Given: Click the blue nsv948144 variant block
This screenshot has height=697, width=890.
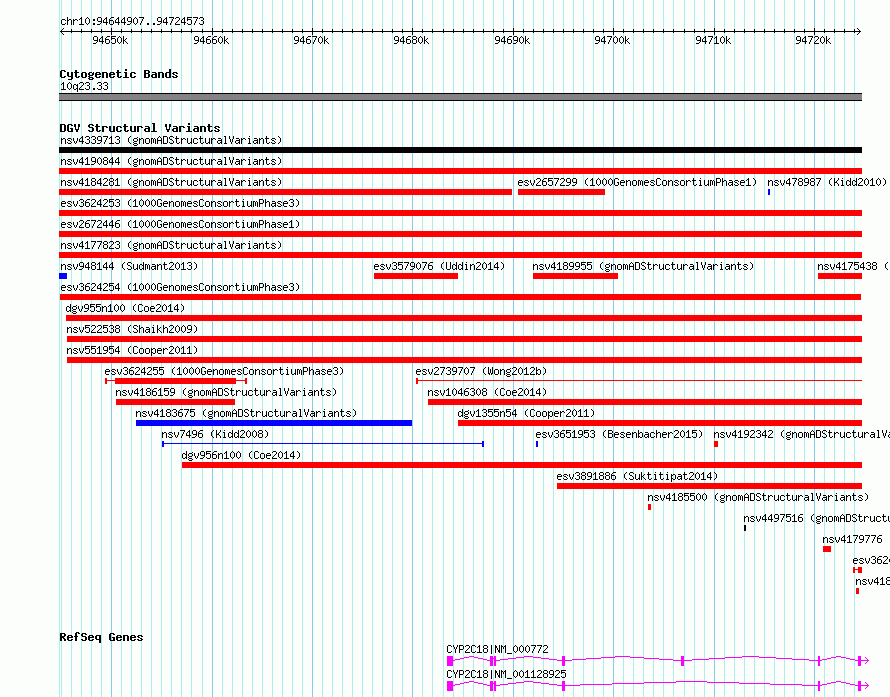Looking at the screenshot, I should pos(63,276).
